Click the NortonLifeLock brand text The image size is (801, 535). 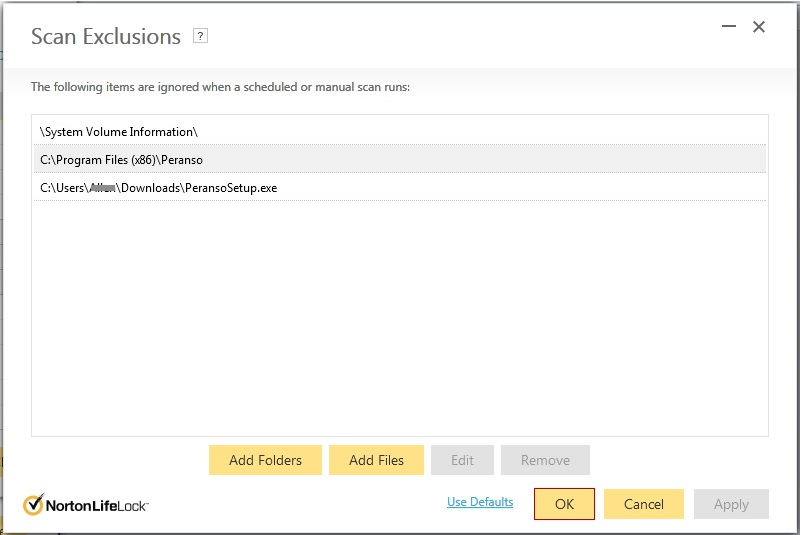(x=97, y=505)
